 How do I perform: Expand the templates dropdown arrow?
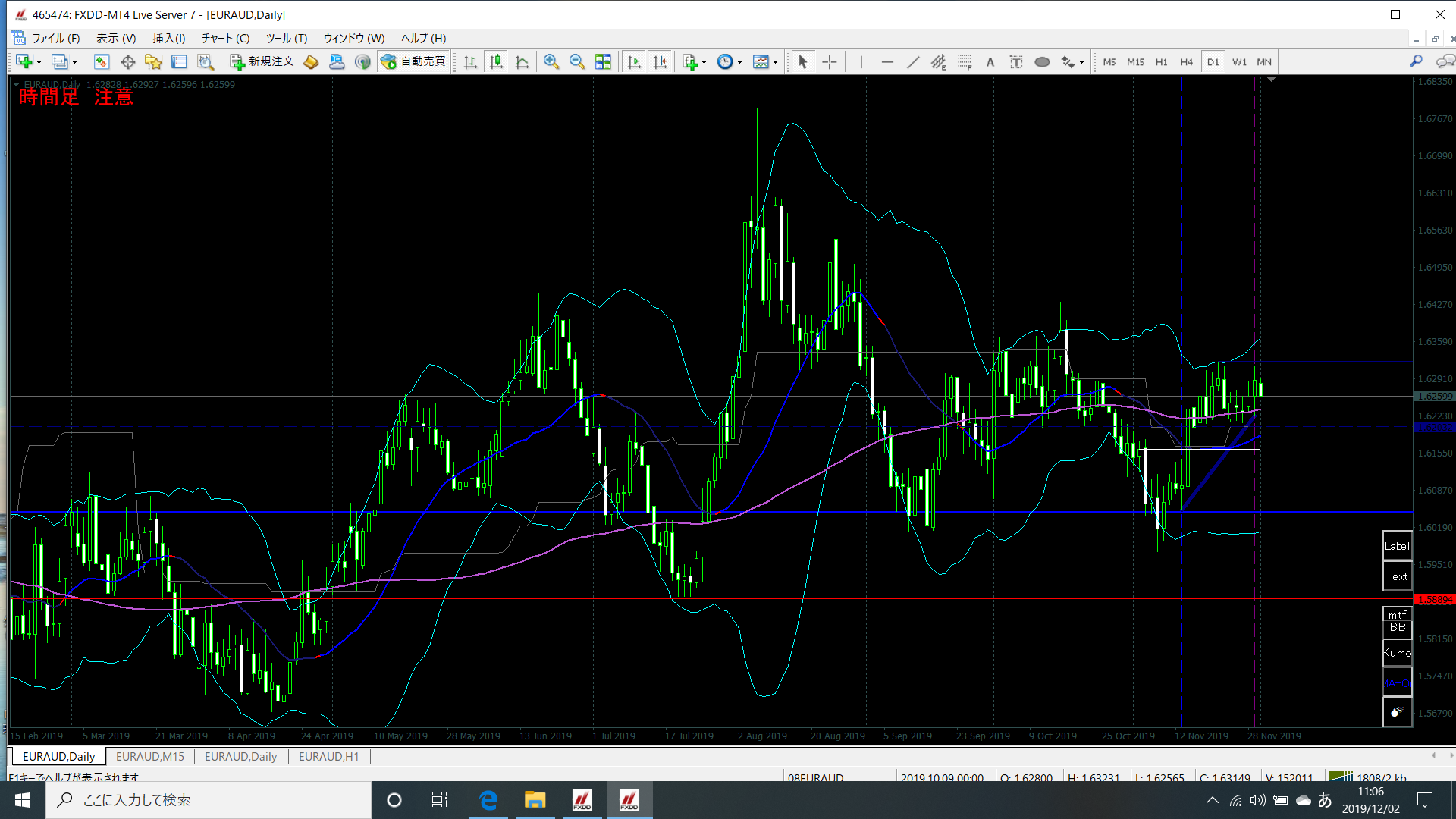[775, 62]
